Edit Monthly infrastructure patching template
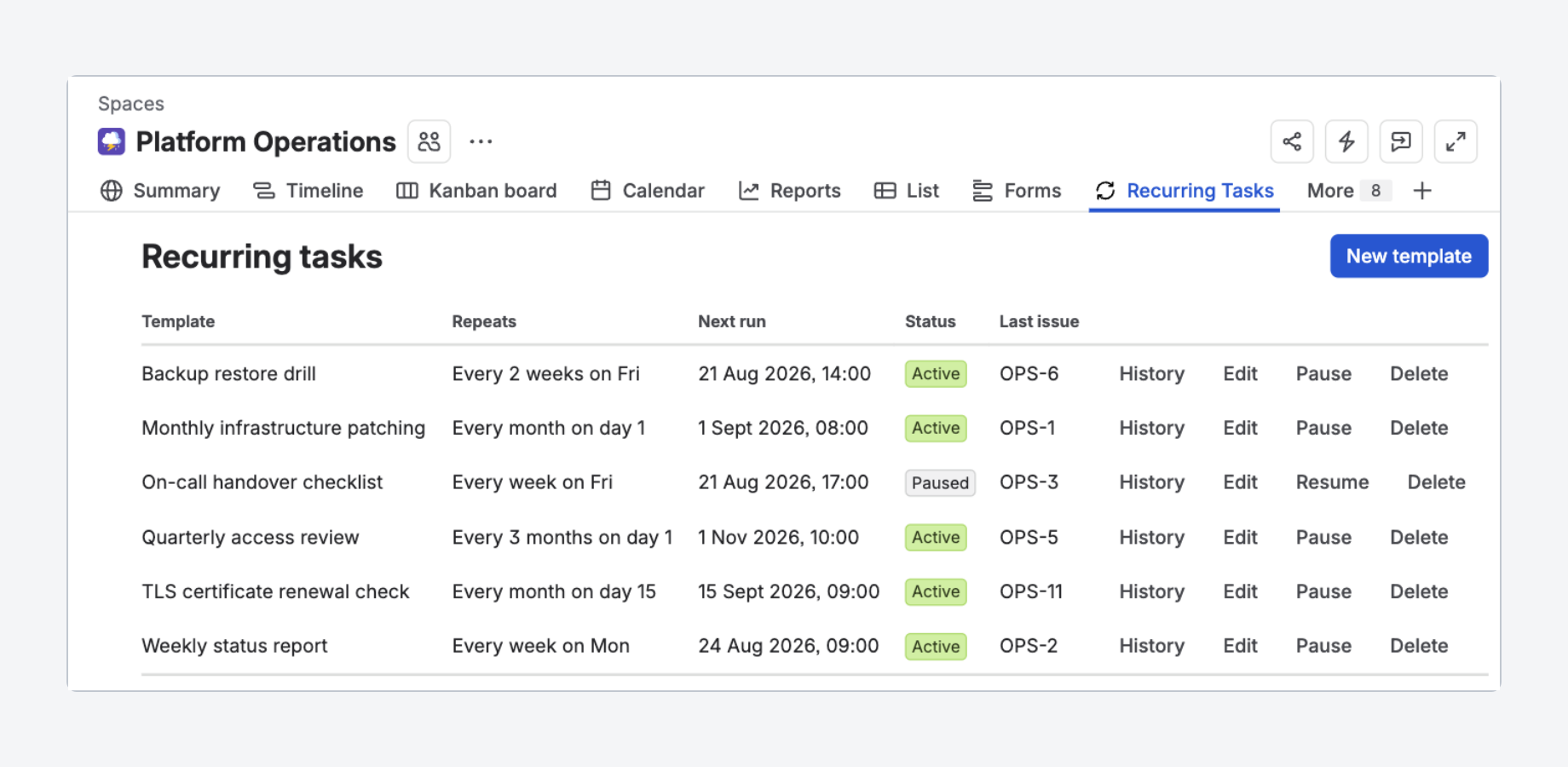 (x=1241, y=428)
